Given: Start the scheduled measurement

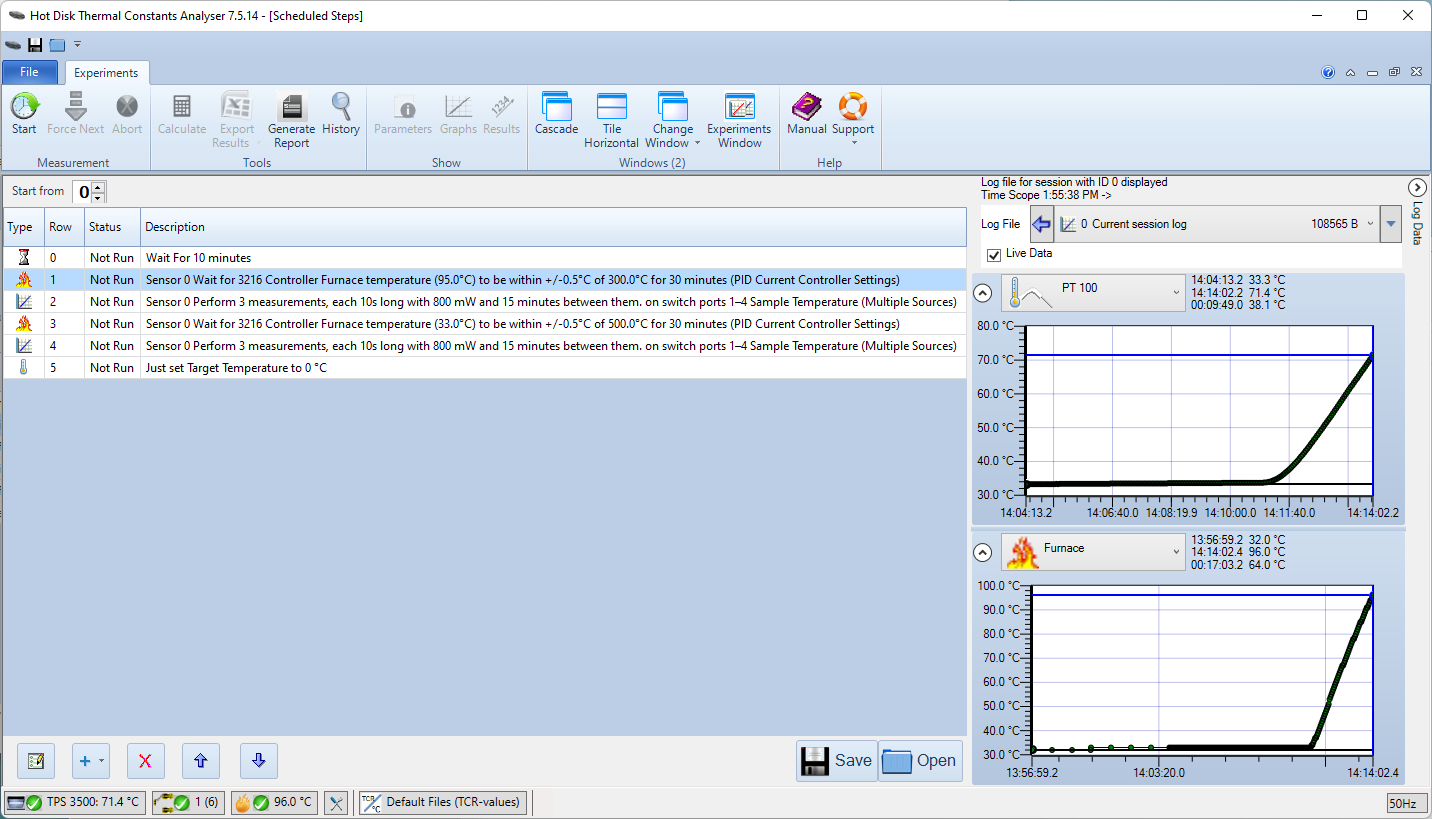Looking at the screenshot, I should coord(24,113).
